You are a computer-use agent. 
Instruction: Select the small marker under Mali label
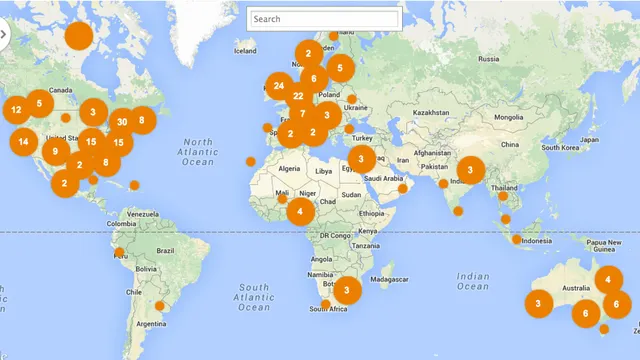click(x=282, y=199)
